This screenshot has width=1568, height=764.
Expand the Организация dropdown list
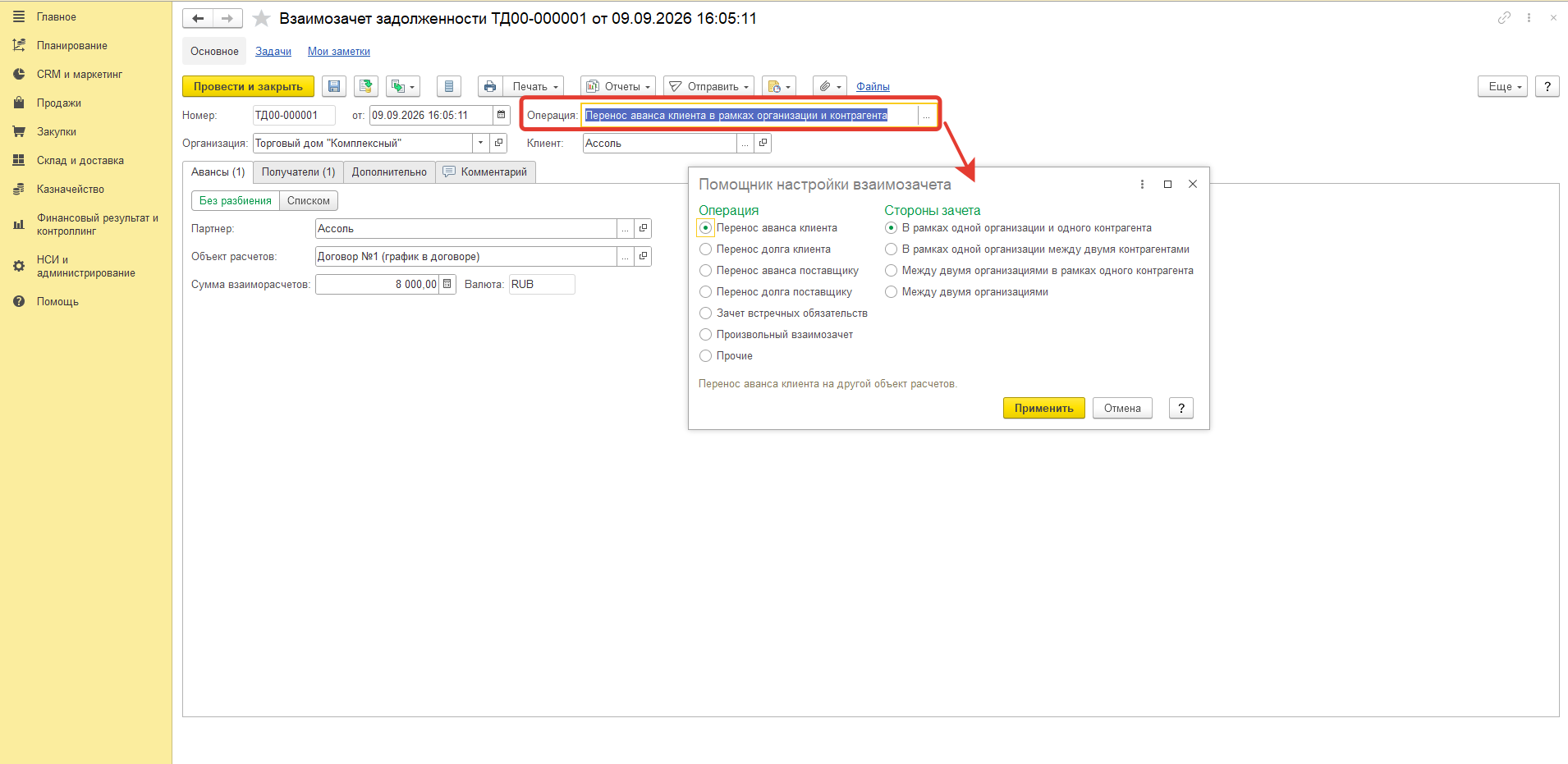pyautogui.click(x=481, y=143)
